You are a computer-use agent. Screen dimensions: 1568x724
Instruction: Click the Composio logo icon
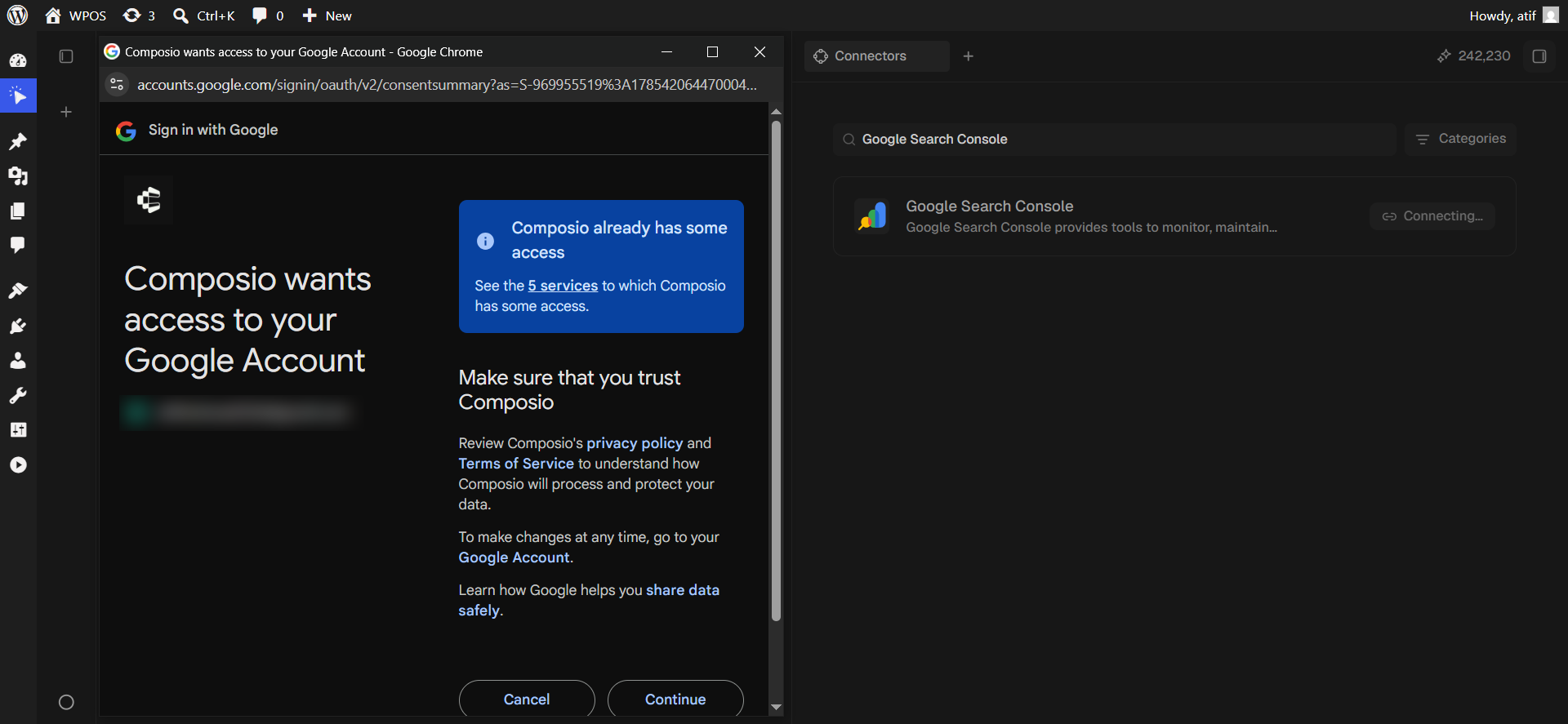149,199
